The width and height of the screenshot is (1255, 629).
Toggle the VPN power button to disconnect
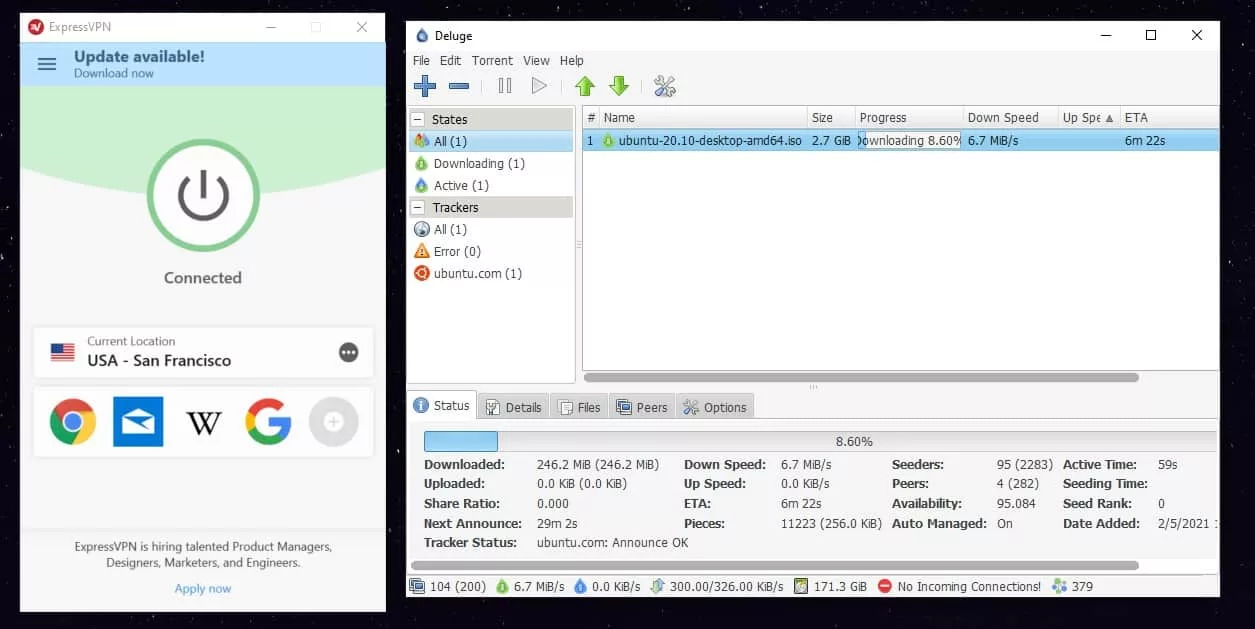(x=203, y=196)
